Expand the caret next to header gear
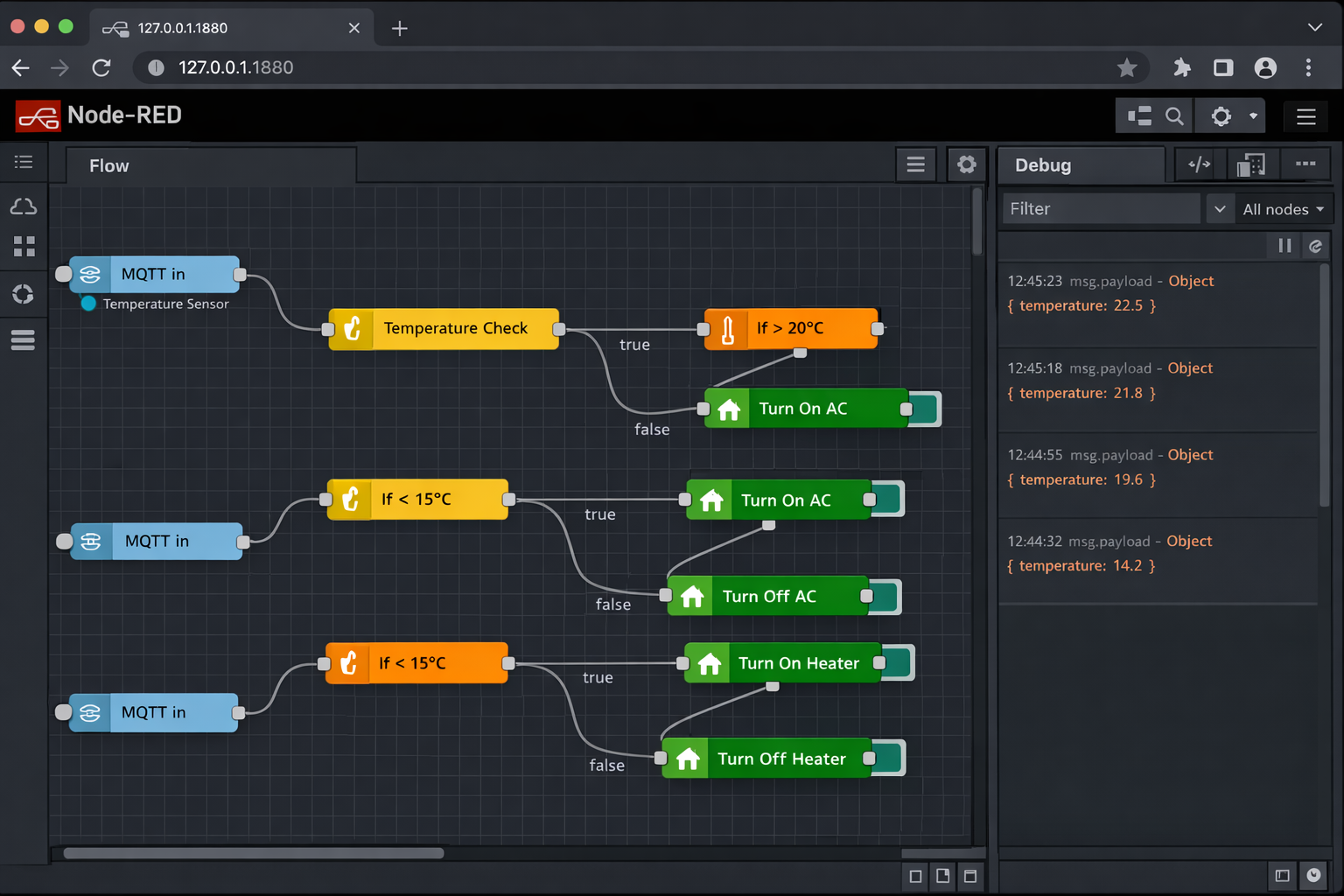The width and height of the screenshot is (1344, 896). (1253, 115)
